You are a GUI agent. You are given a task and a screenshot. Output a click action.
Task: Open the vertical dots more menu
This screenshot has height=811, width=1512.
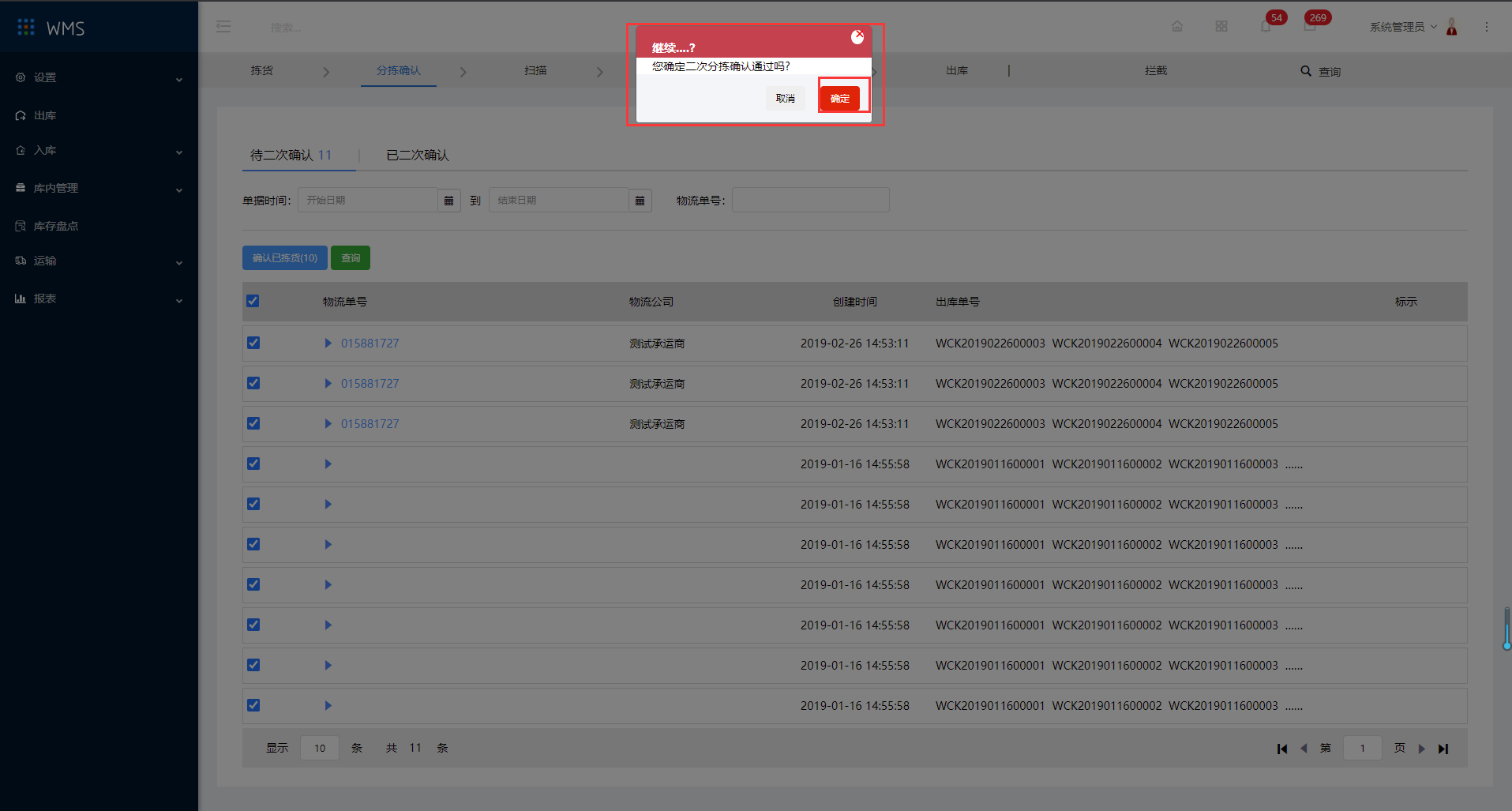click(x=1487, y=27)
